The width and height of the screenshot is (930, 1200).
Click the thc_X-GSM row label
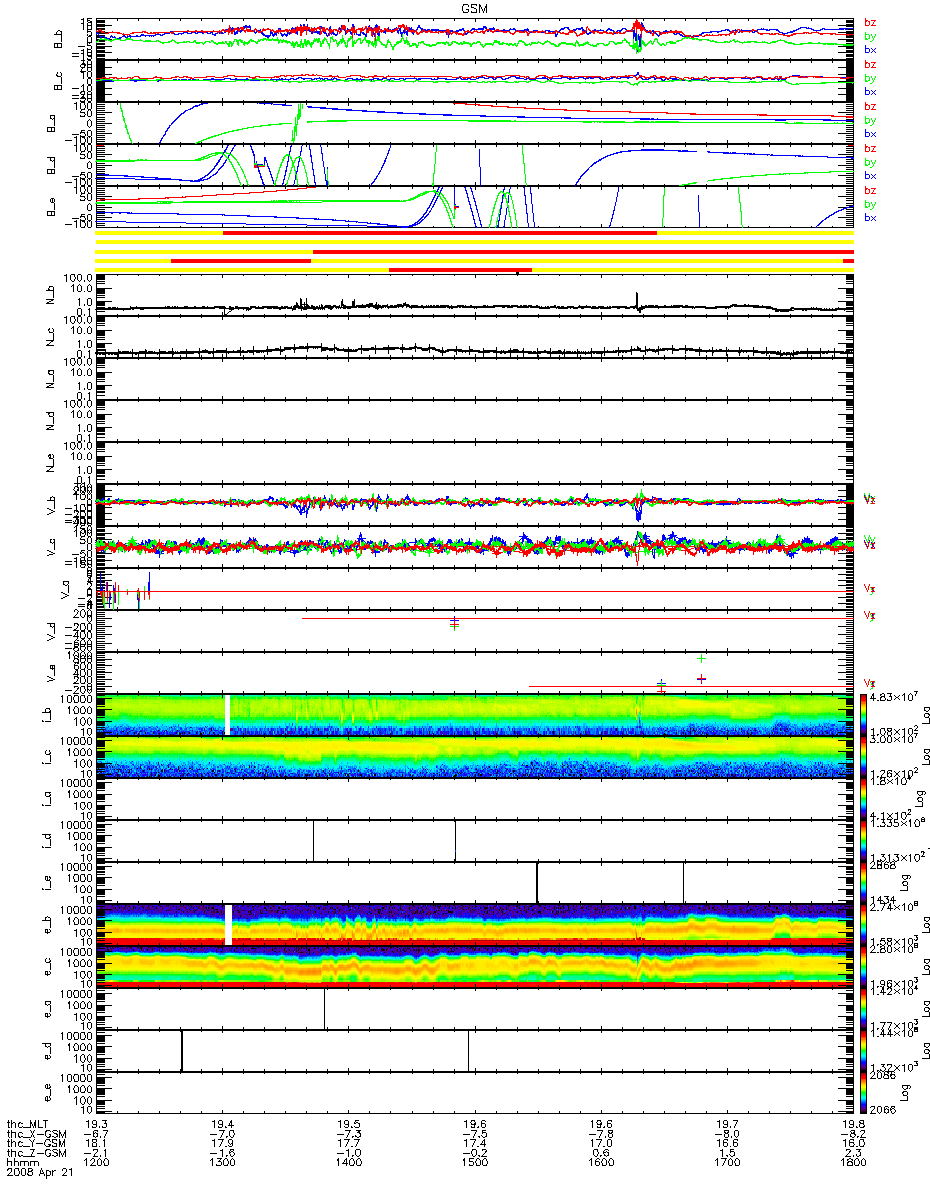point(37,1133)
